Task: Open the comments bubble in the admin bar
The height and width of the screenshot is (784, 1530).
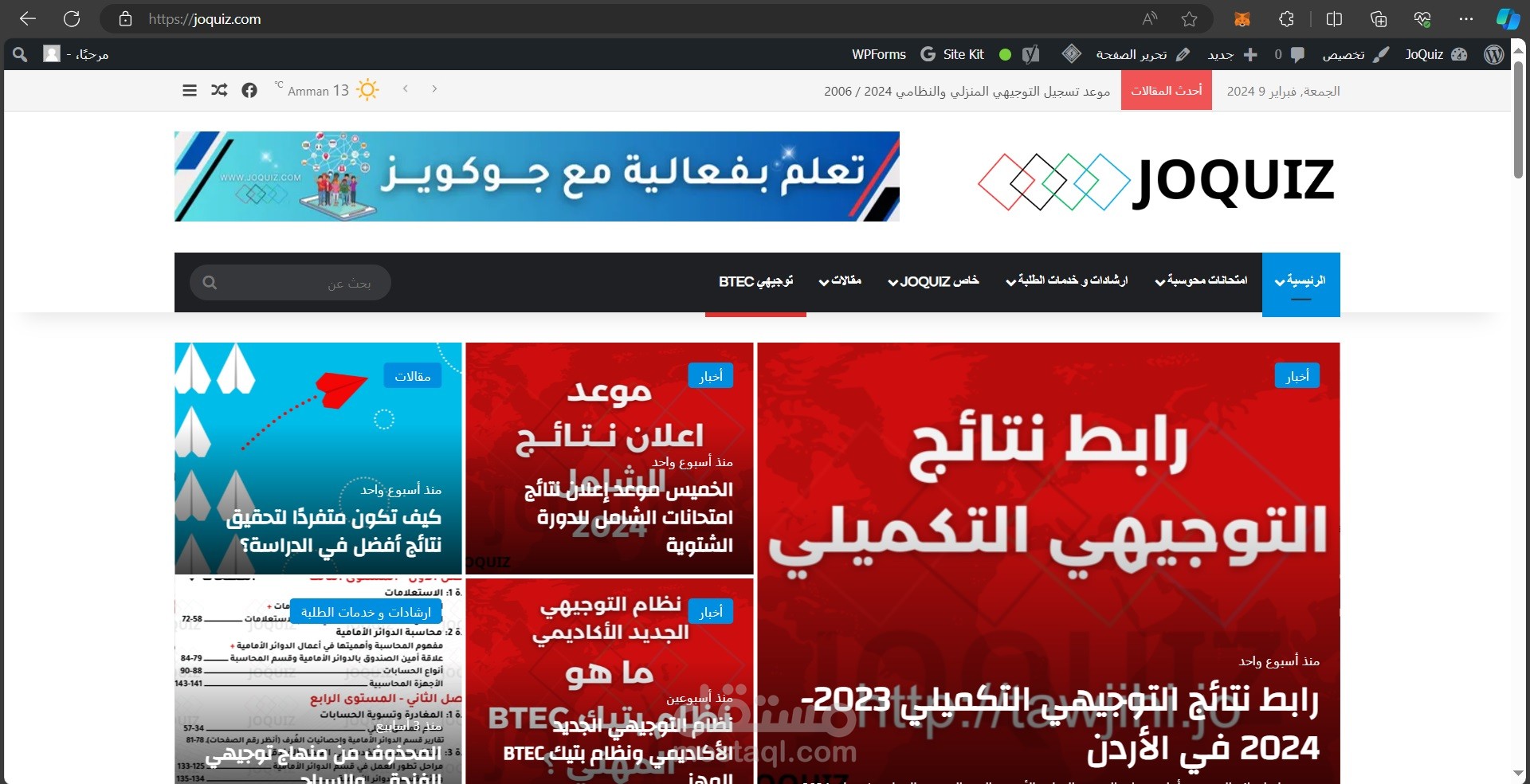Action: [x=1289, y=54]
